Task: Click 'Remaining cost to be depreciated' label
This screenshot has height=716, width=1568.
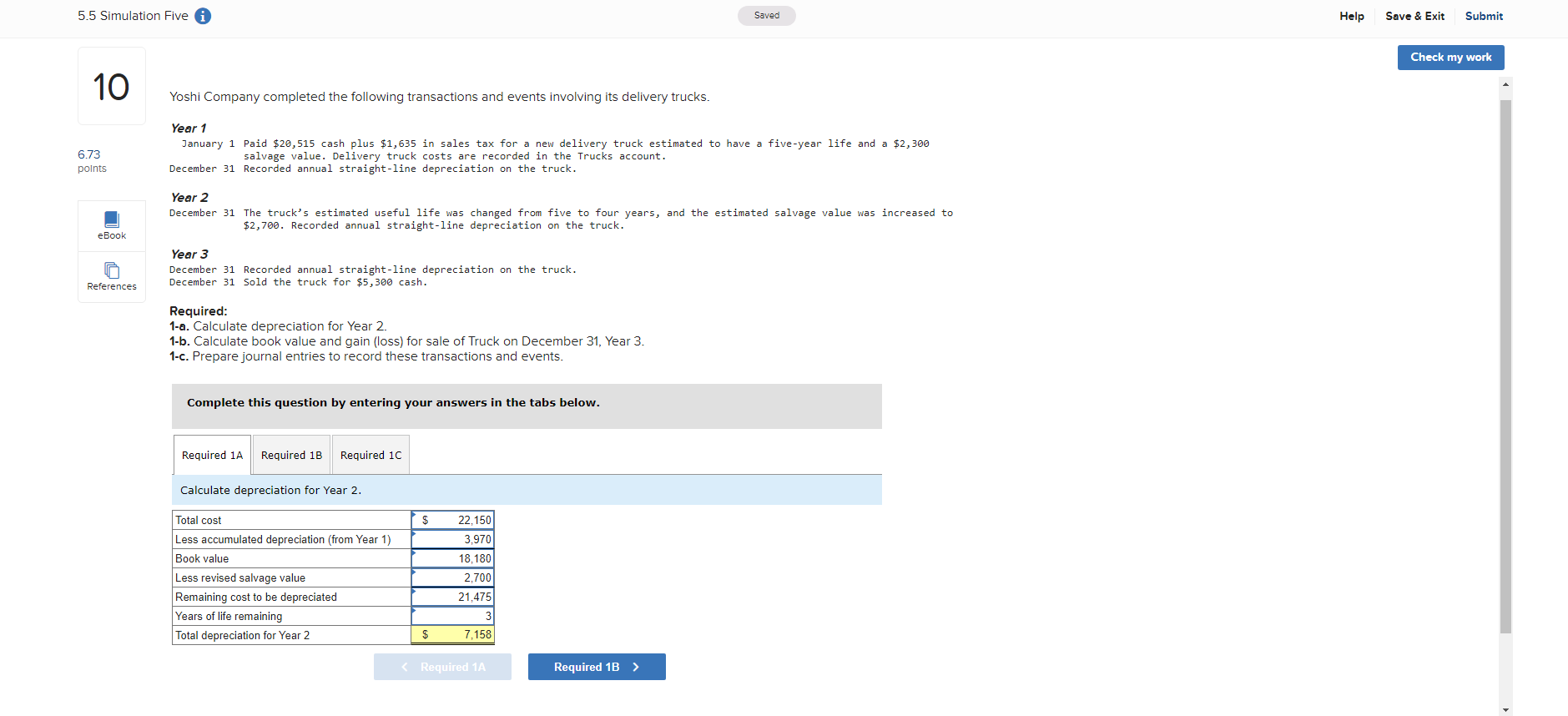Action: pos(256,597)
